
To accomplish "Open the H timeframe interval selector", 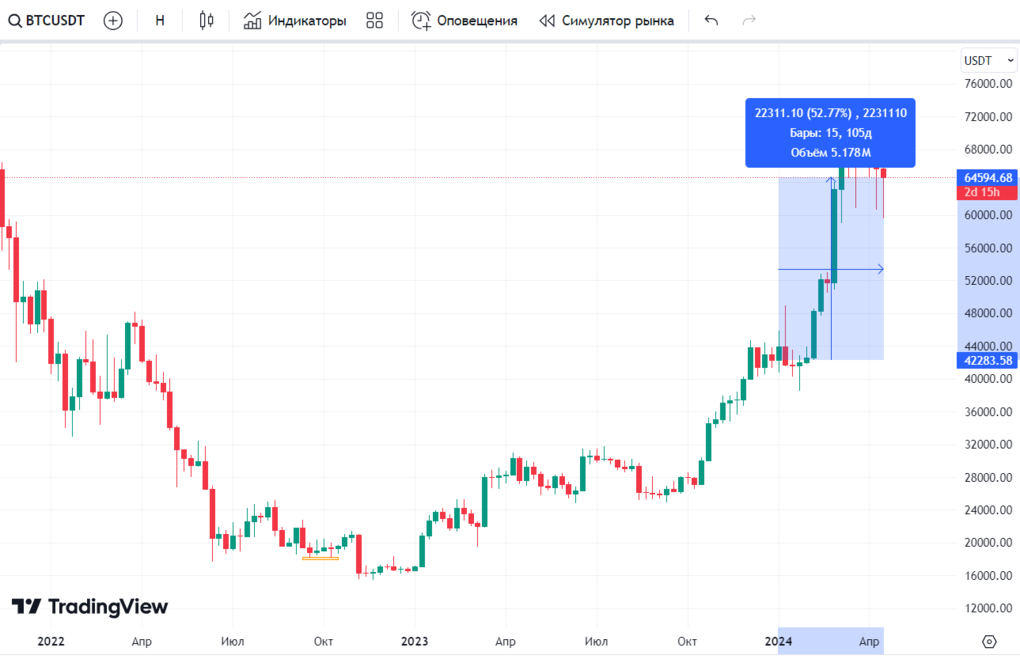I will tap(160, 20).
